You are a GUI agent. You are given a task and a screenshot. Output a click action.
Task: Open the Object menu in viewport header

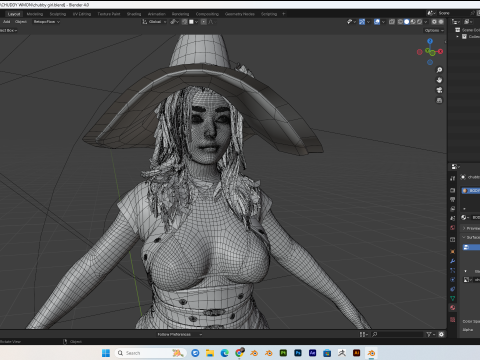point(21,22)
